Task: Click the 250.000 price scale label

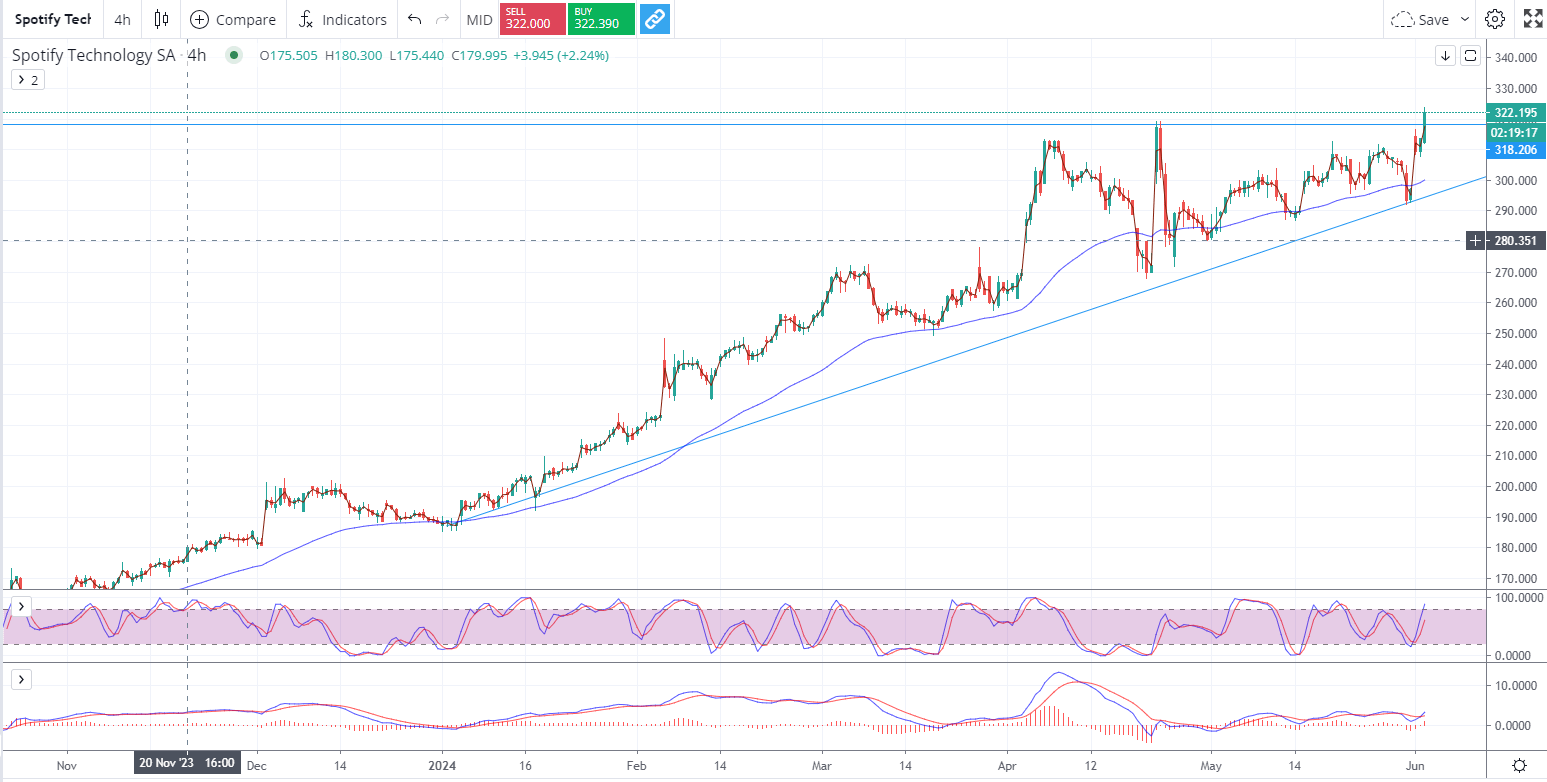Action: click(x=1515, y=333)
